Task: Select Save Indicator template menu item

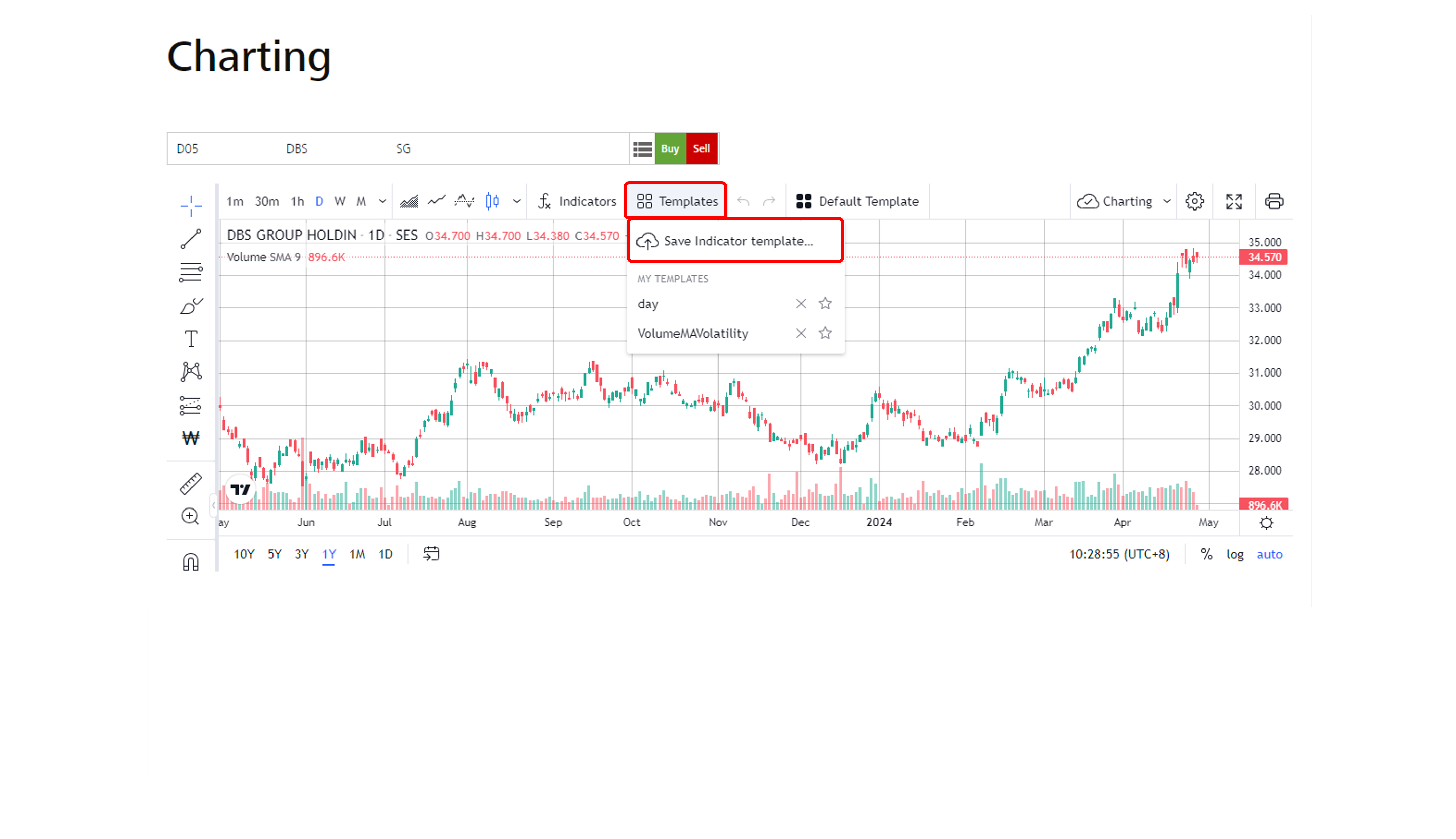Action: [x=735, y=241]
